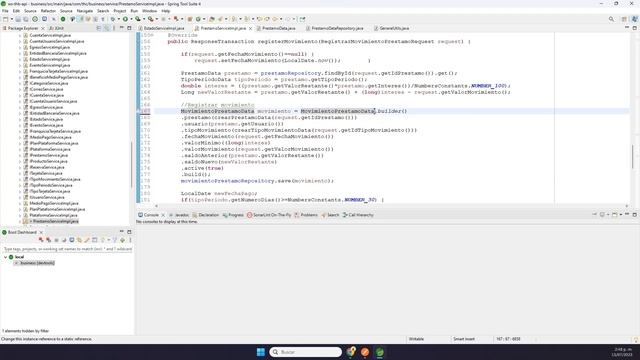Click the Save toolbar icon

[18, 19]
